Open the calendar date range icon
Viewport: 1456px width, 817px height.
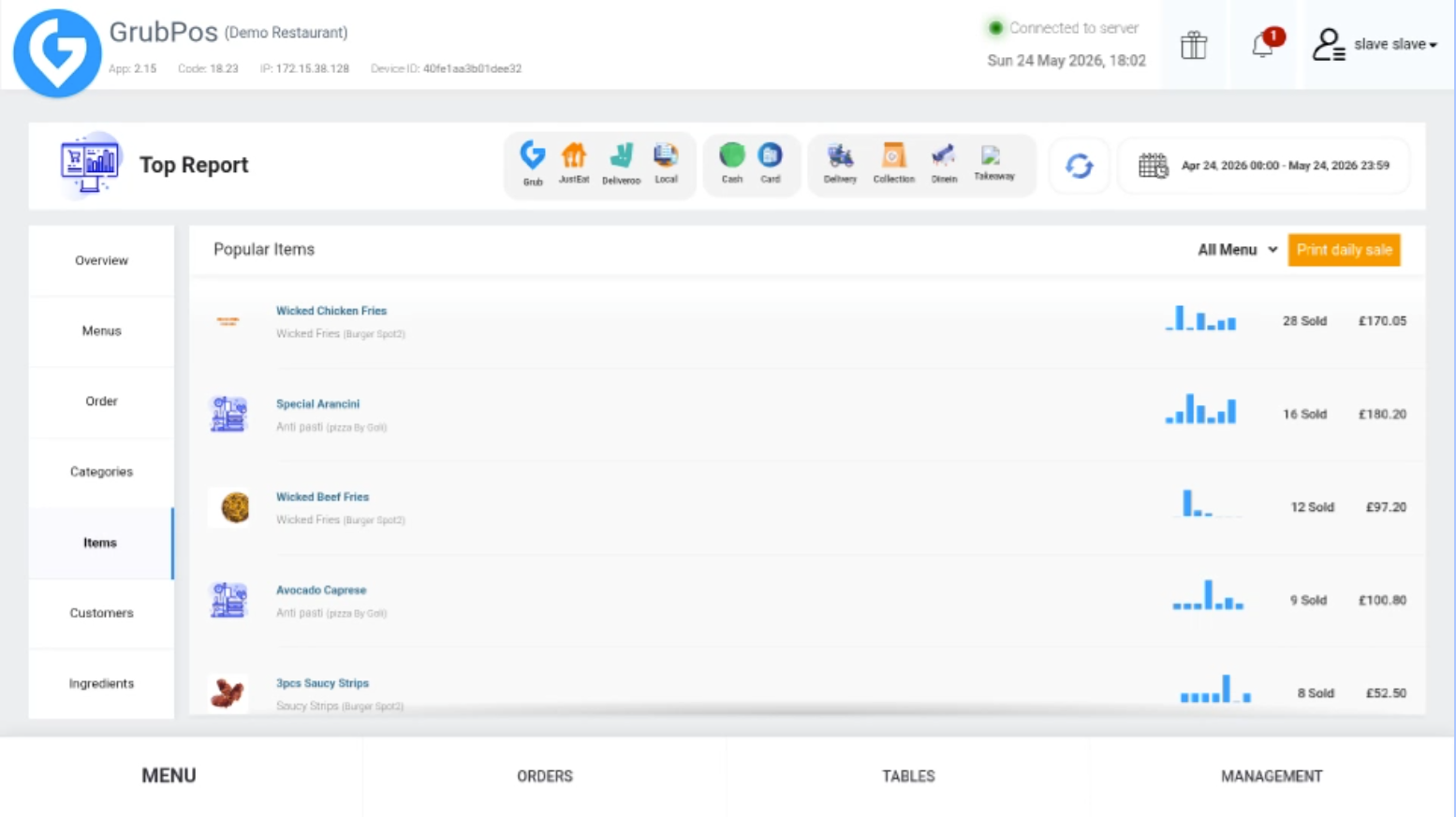coord(1153,166)
